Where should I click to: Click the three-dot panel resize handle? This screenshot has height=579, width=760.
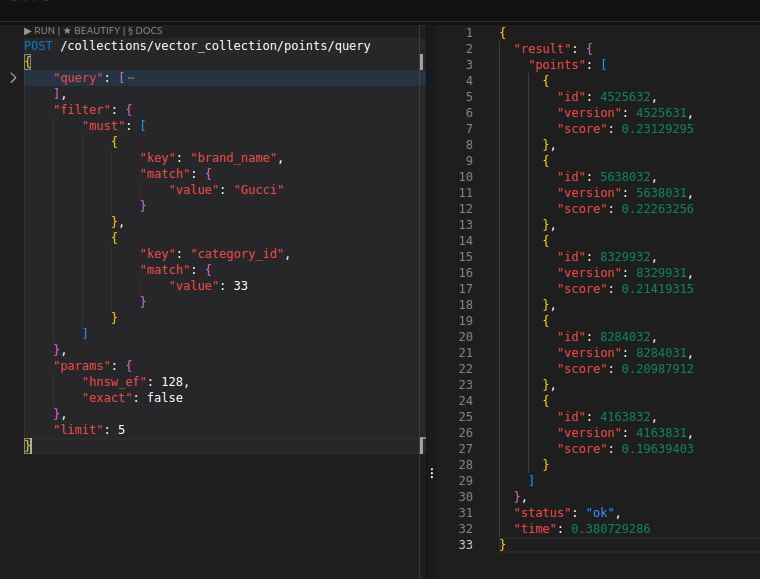click(431, 472)
